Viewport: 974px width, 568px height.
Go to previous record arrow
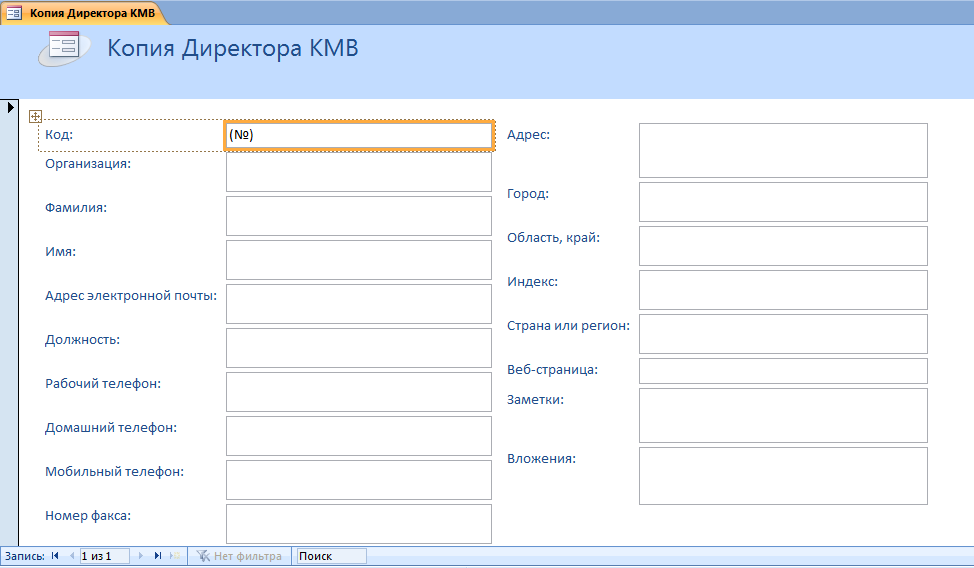click(71, 556)
